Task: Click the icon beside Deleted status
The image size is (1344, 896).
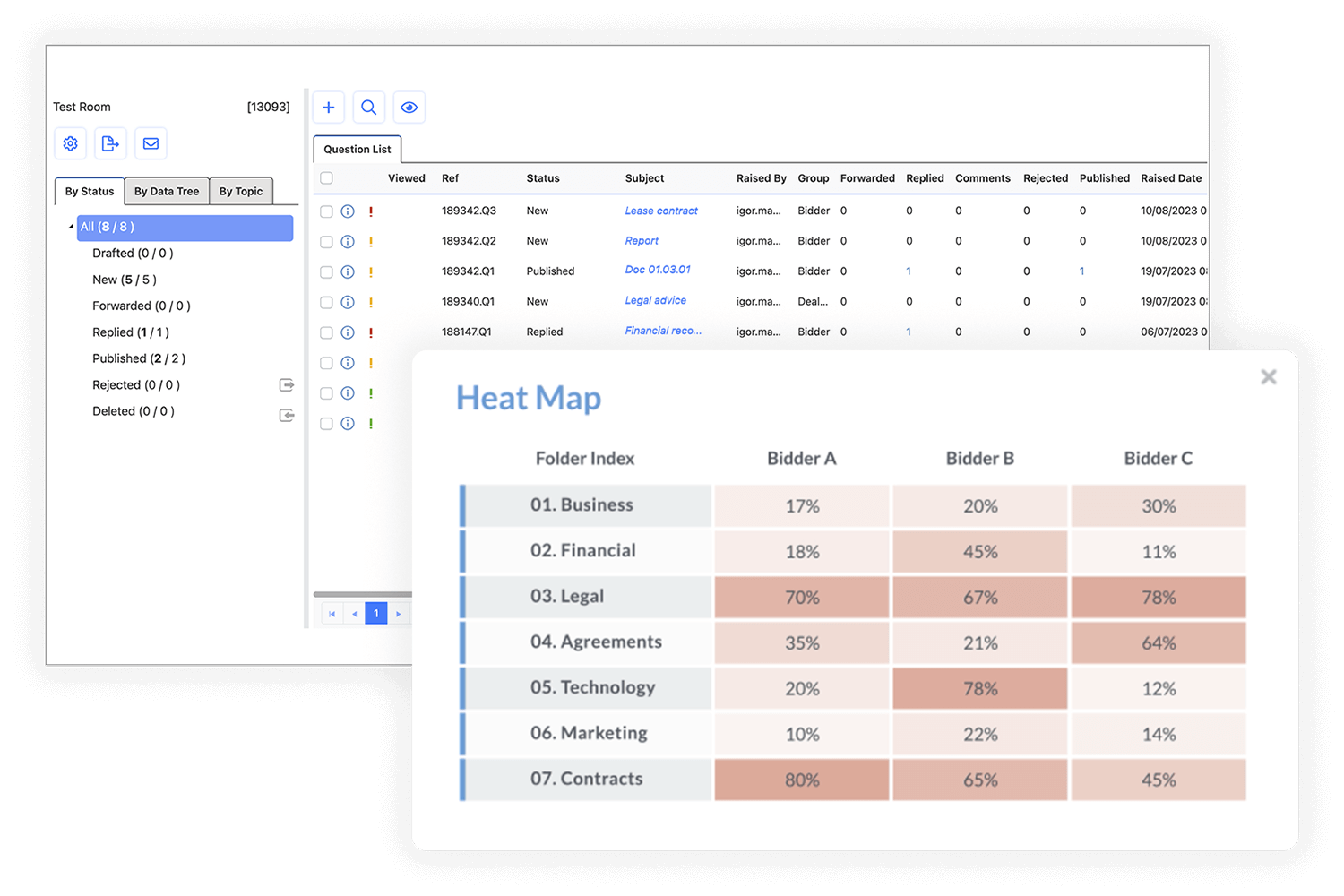Action: (x=287, y=416)
